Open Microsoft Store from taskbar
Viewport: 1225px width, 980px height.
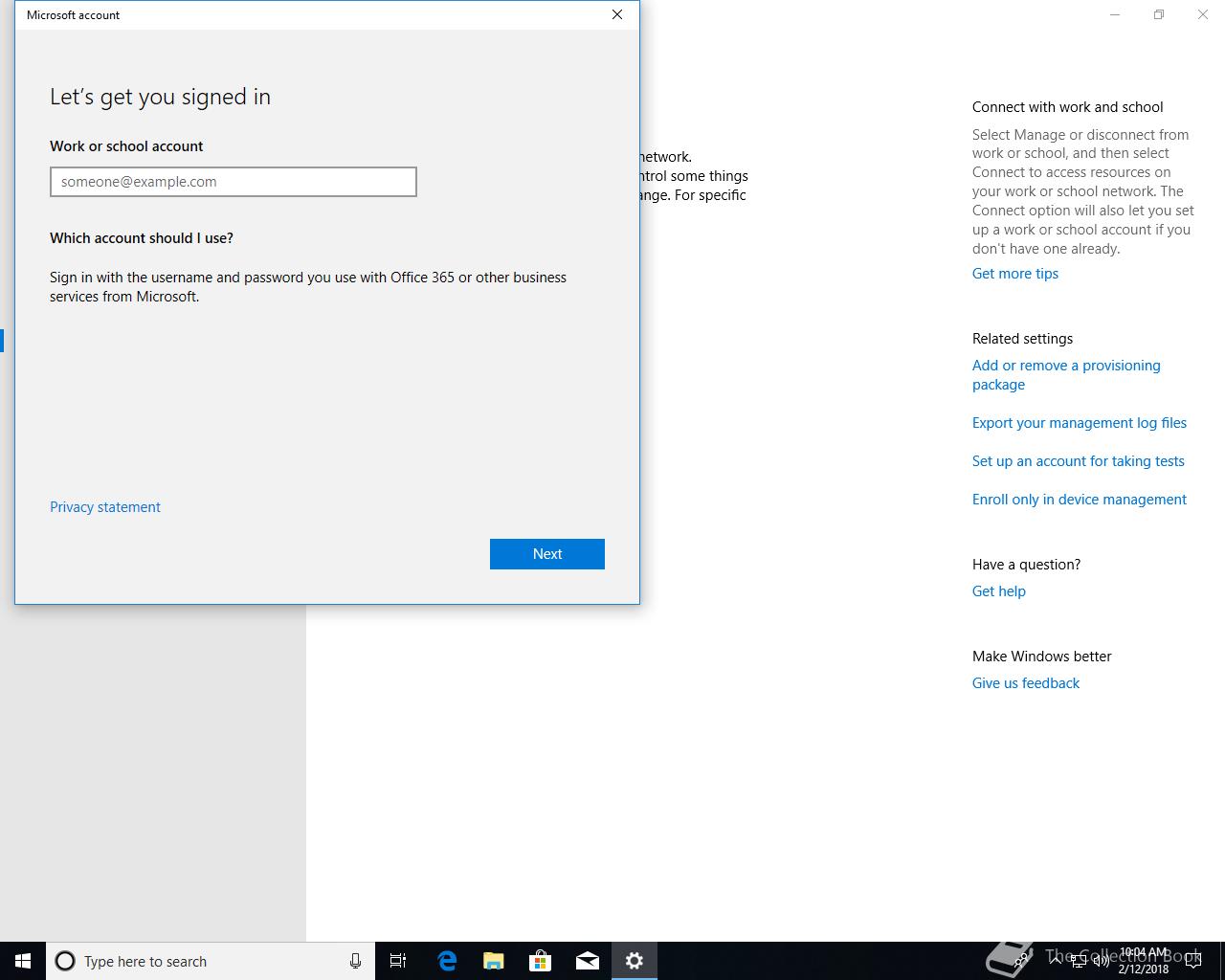540,961
